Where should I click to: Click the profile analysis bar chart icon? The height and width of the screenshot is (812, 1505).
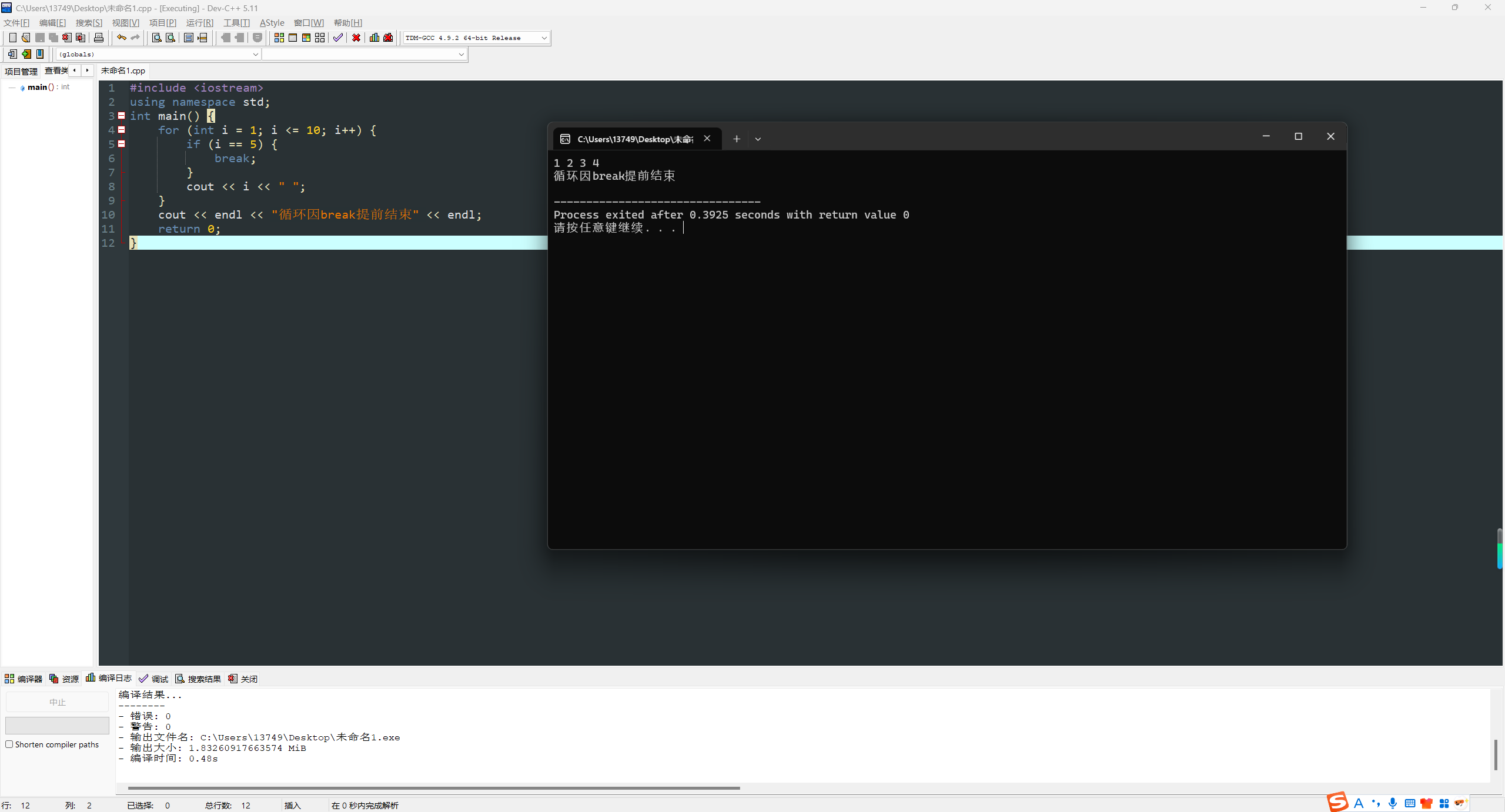pos(374,38)
